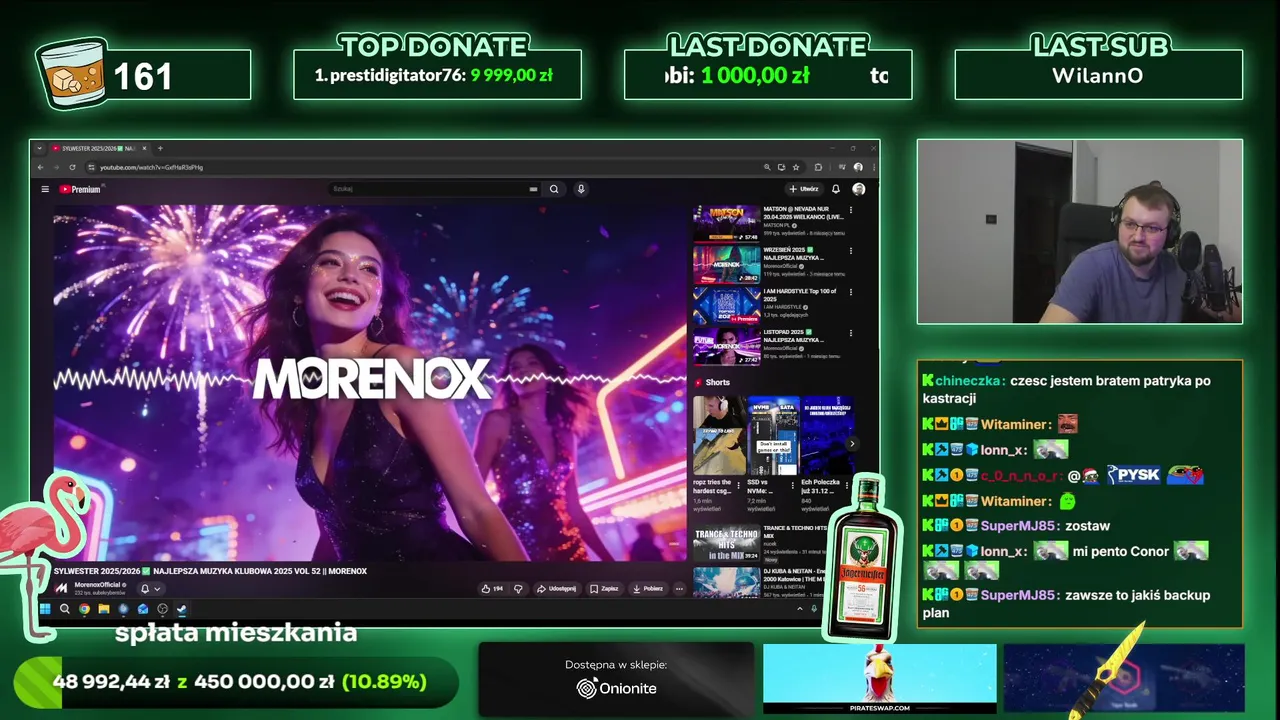Click the Pobierz download button
Viewport: 1280px width, 720px height.
pos(648,589)
